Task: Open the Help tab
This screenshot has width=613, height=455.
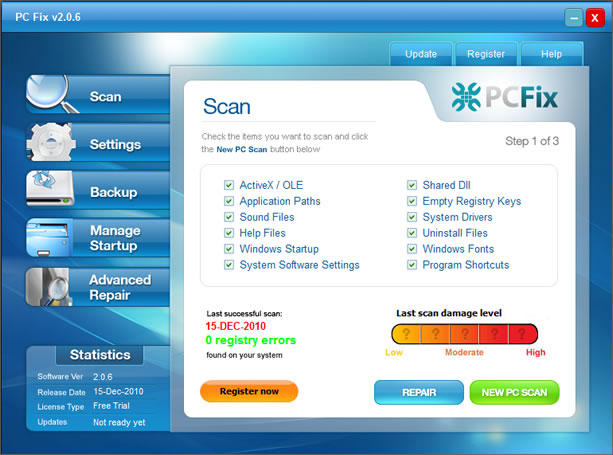Action: 552,54
